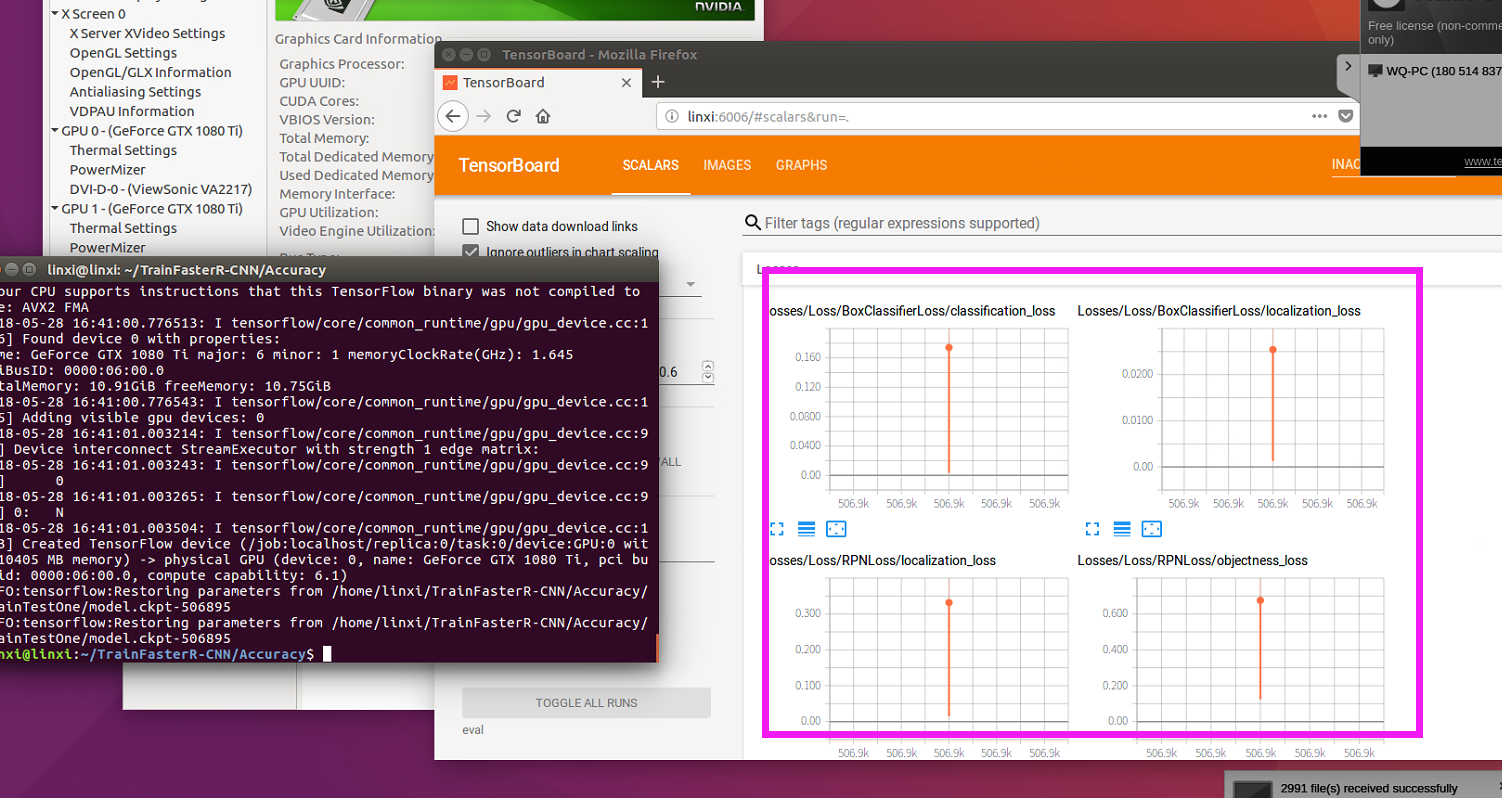The width and height of the screenshot is (1502, 798).
Task: Show site information icon in address bar
Action: pyautogui.click(x=673, y=117)
